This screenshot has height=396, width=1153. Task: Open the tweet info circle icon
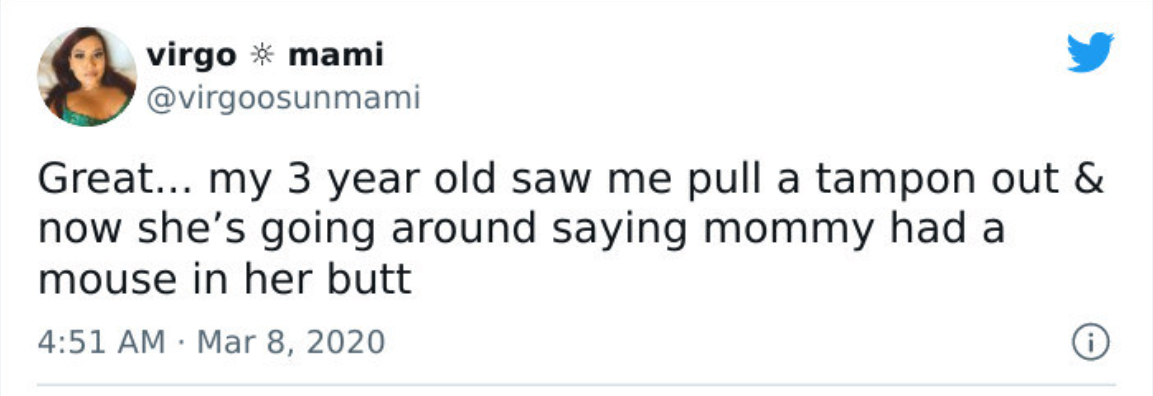click(1090, 343)
